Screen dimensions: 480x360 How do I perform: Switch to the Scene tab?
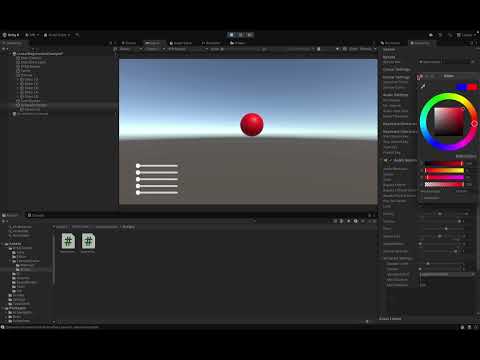[129, 43]
